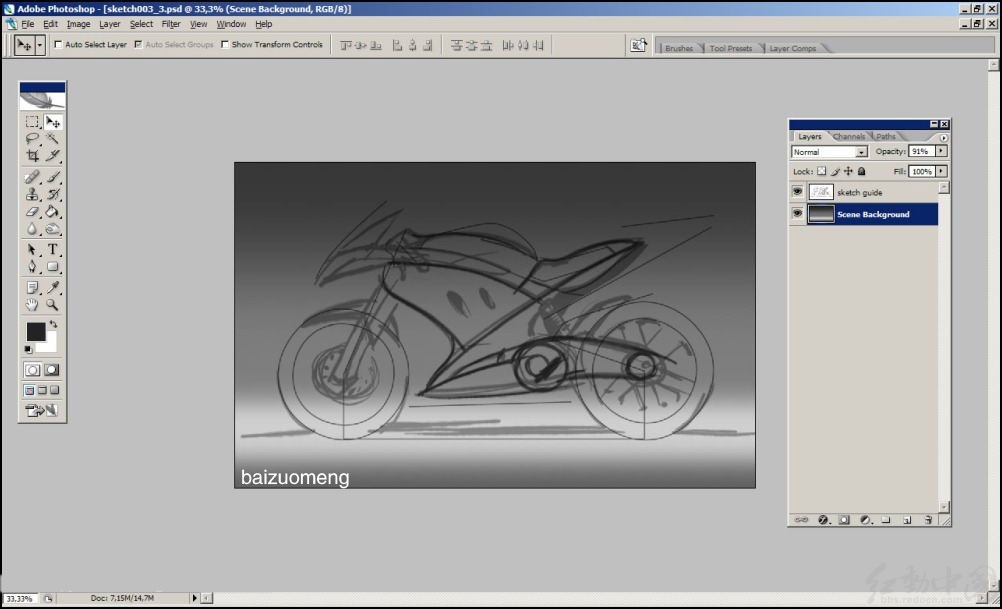Select the Lasso tool
The width and height of the screenshot is (1002, 609).
point(32,138)
